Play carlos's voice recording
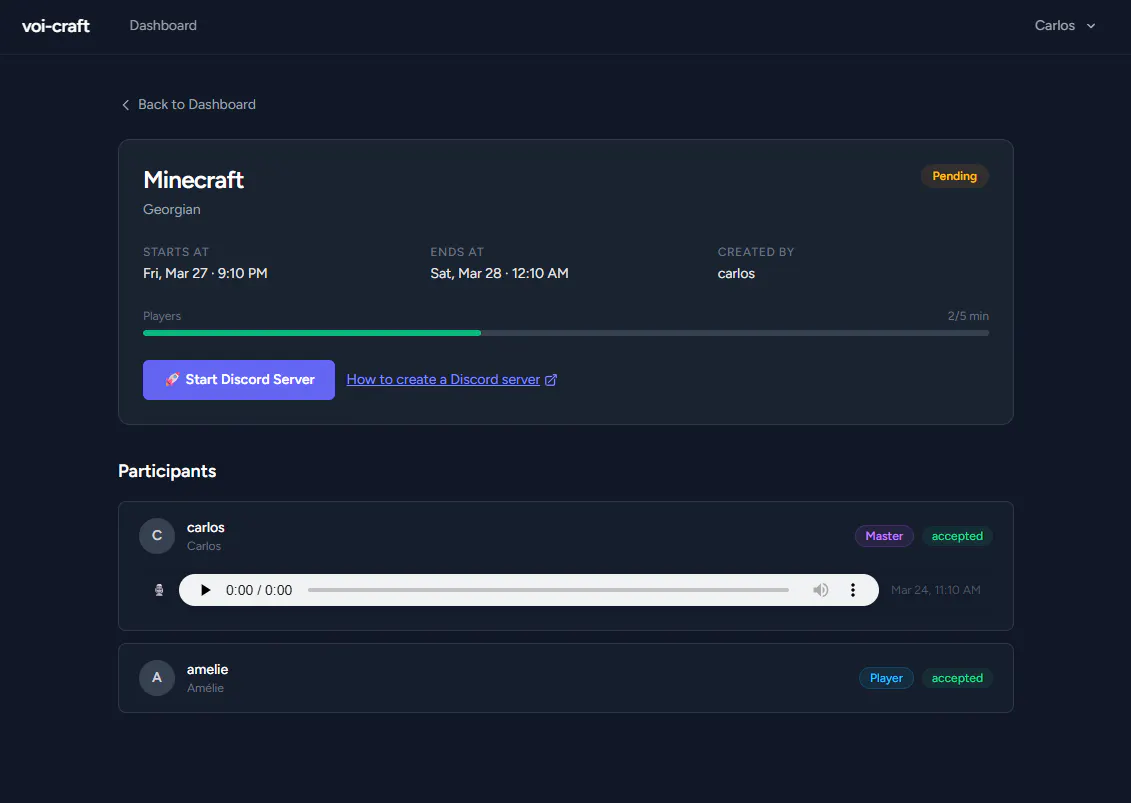 [206, 590]
